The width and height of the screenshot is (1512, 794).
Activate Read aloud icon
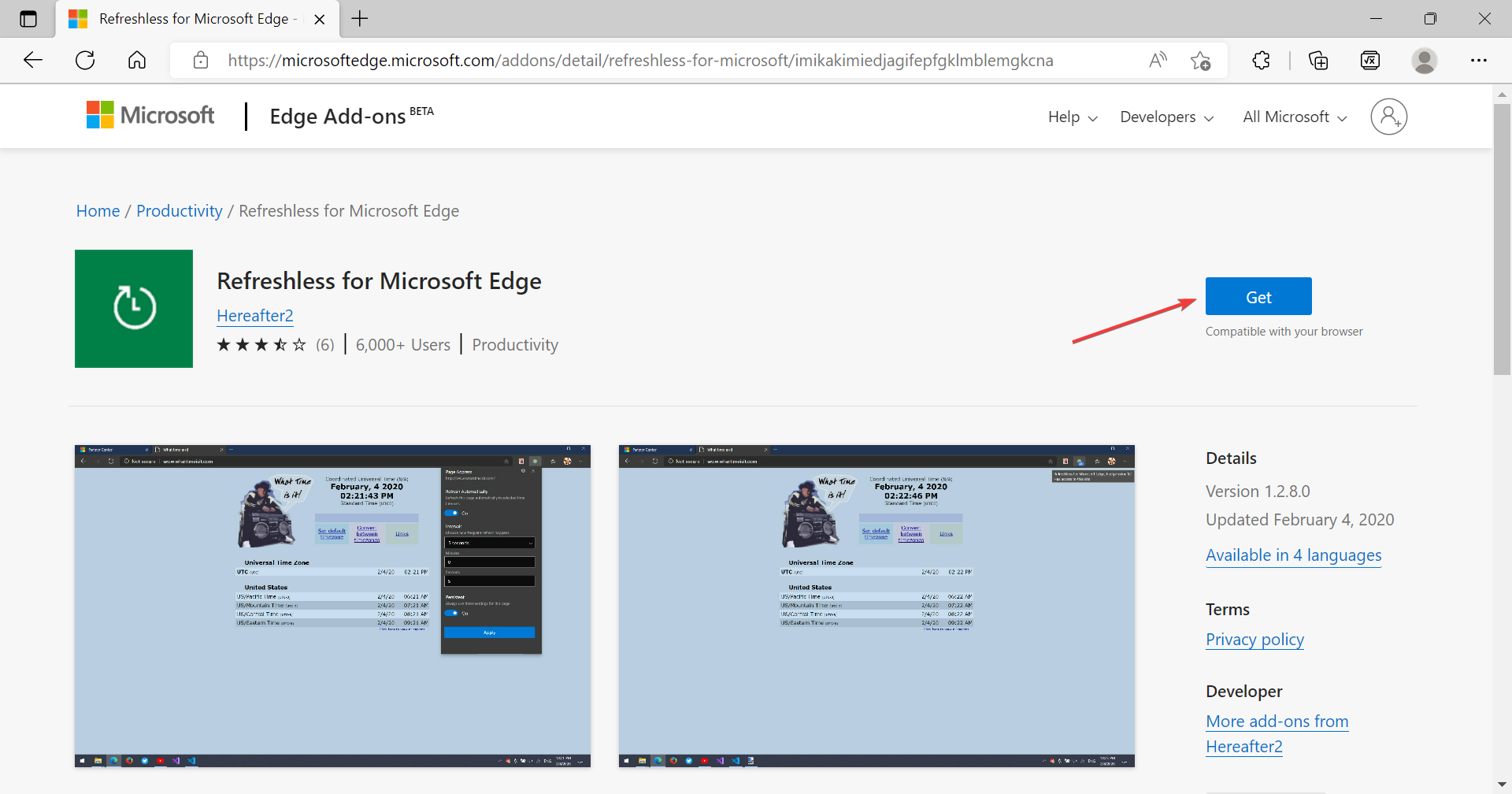pyautogui.click(x=1158, y=61)
